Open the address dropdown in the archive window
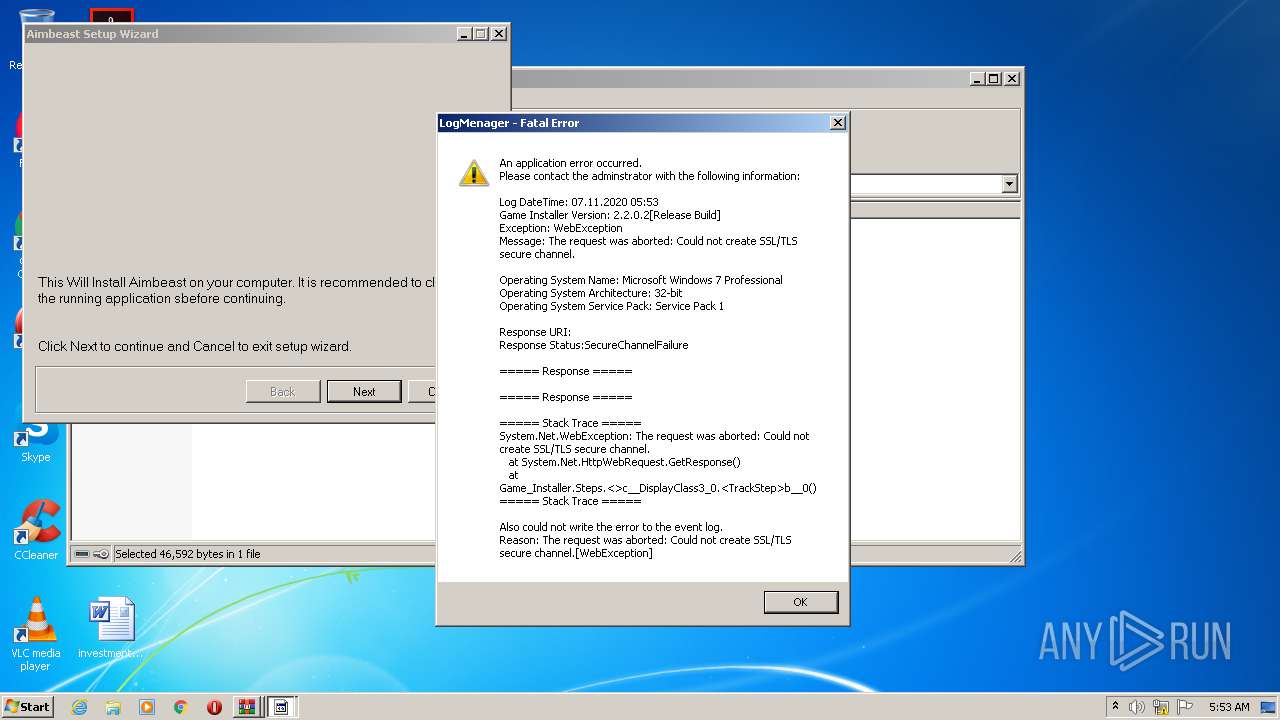 click(x=1009, y=184)
